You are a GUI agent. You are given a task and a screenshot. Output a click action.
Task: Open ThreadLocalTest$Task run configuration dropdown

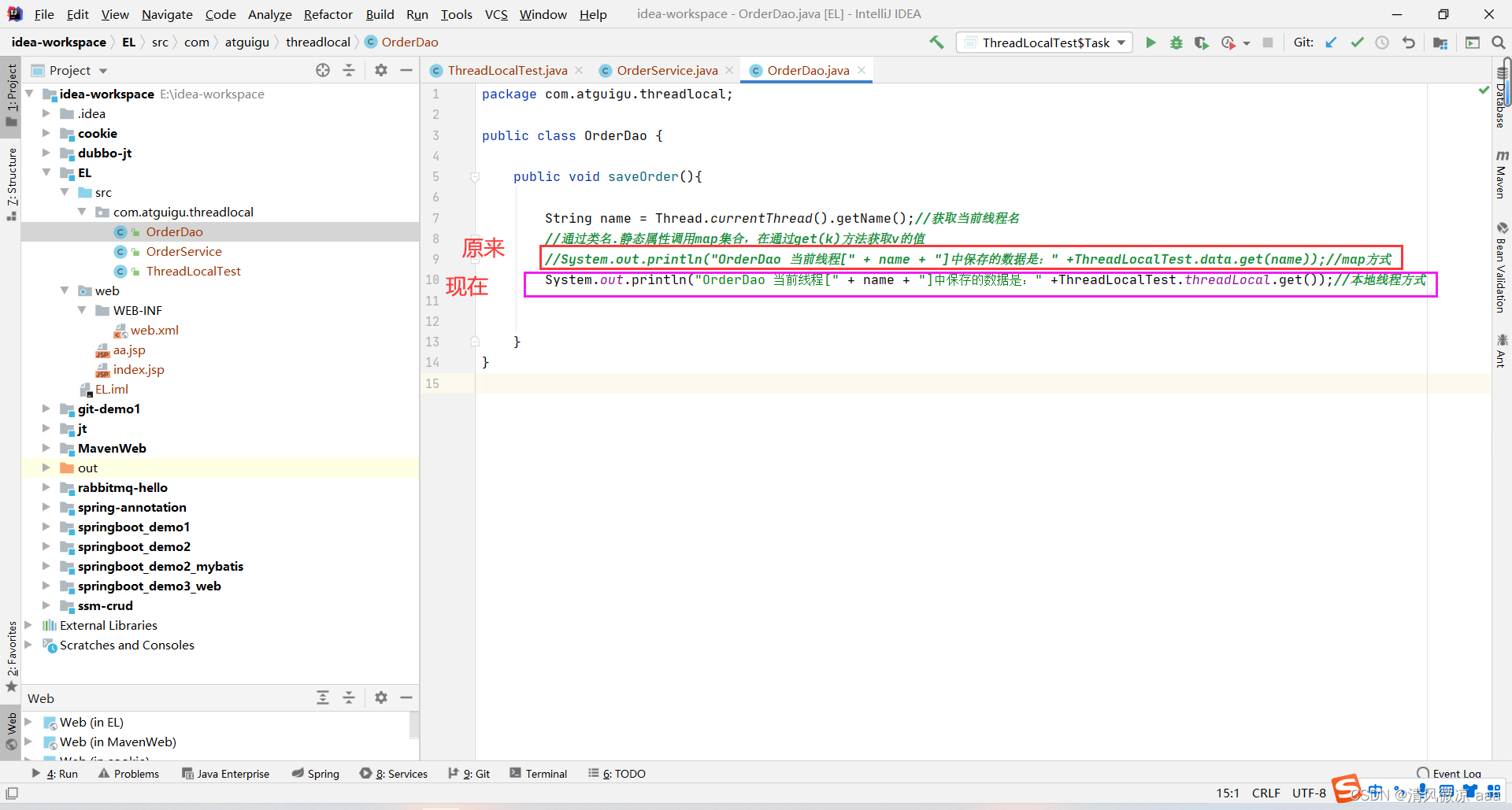tap(1044, 43)
